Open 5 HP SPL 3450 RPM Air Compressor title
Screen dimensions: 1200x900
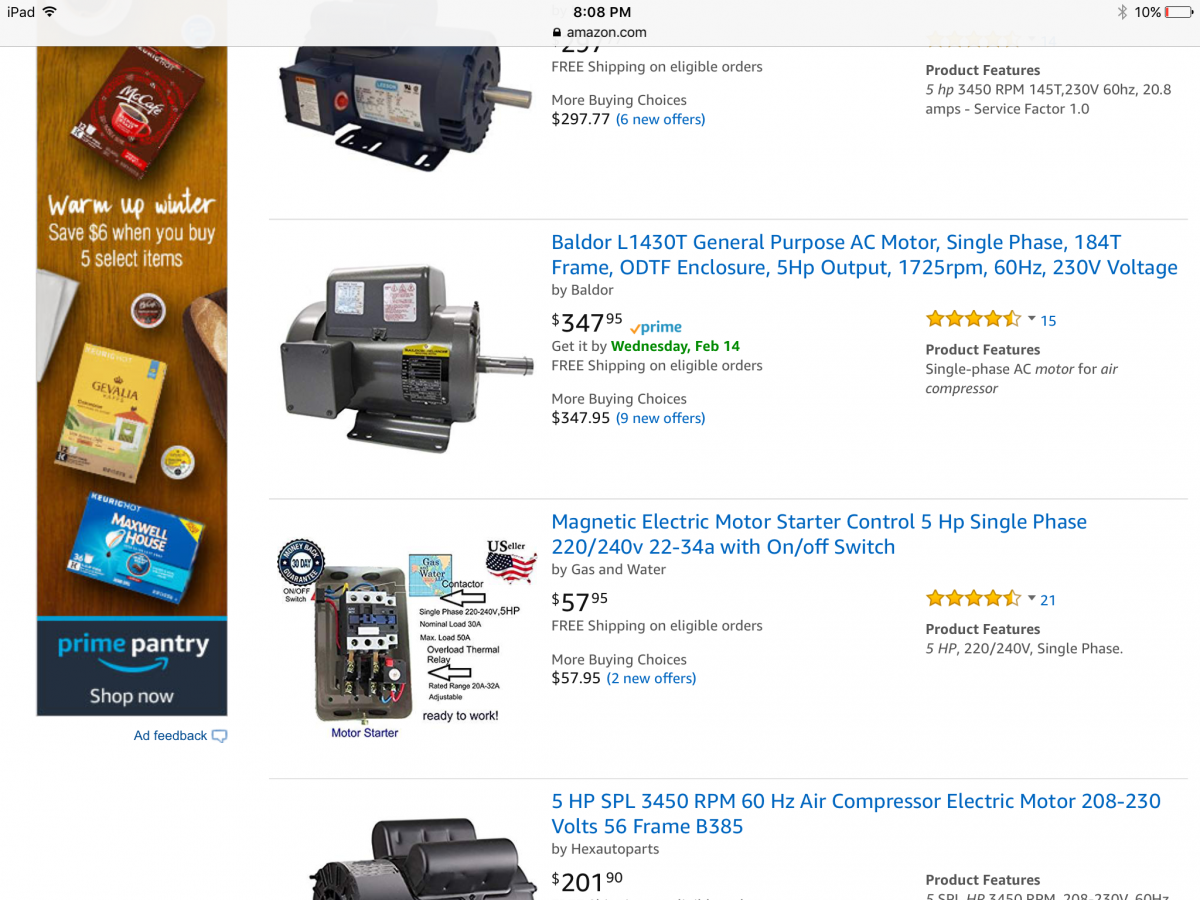(x=856, y=813)
